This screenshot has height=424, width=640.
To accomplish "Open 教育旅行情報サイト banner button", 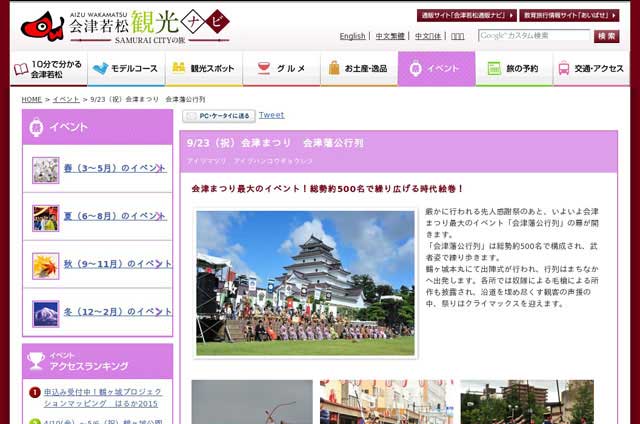I will click(x=569, y=15).
